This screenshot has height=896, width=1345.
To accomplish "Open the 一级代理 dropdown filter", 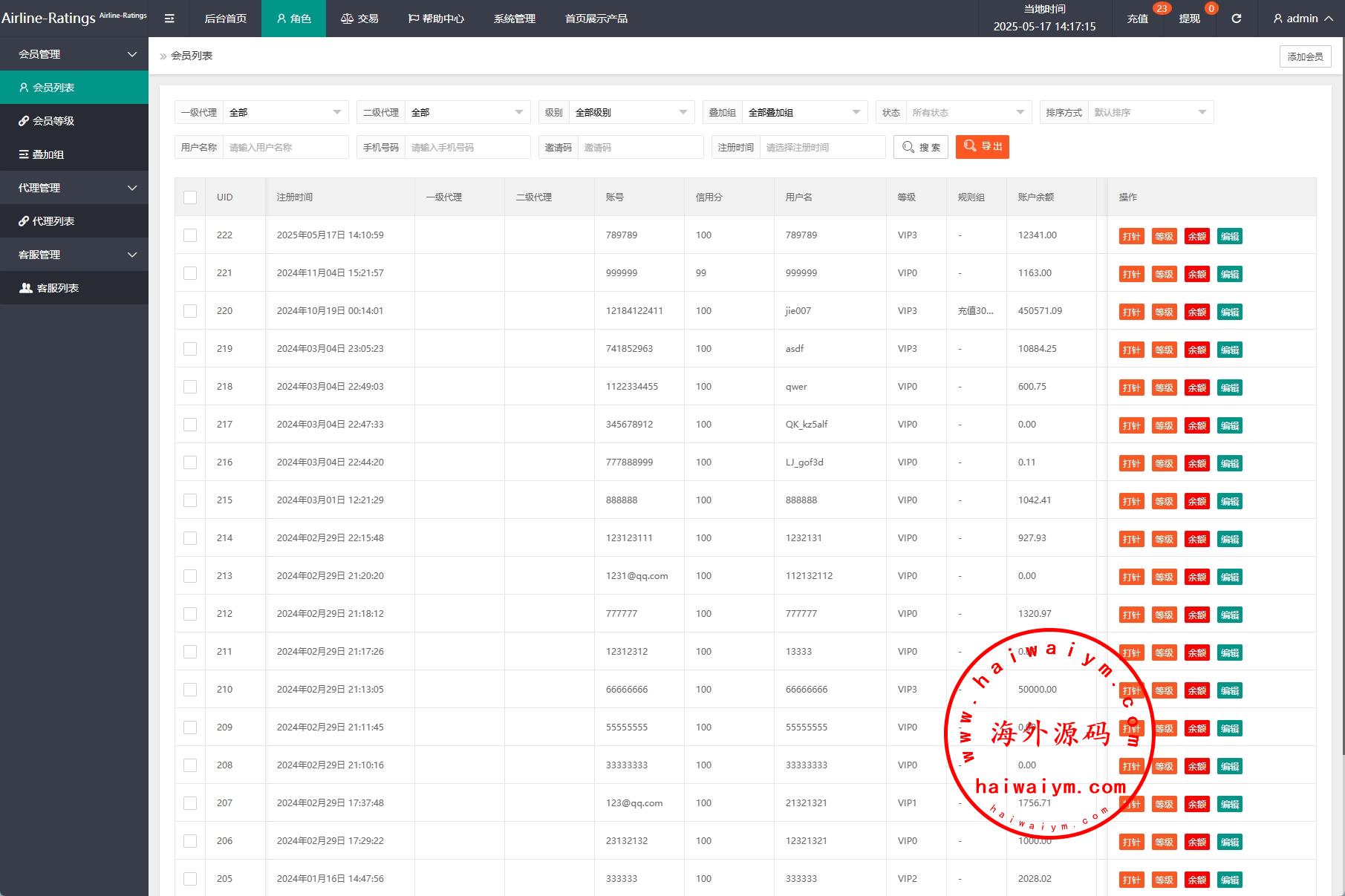I will pos(285,113).
